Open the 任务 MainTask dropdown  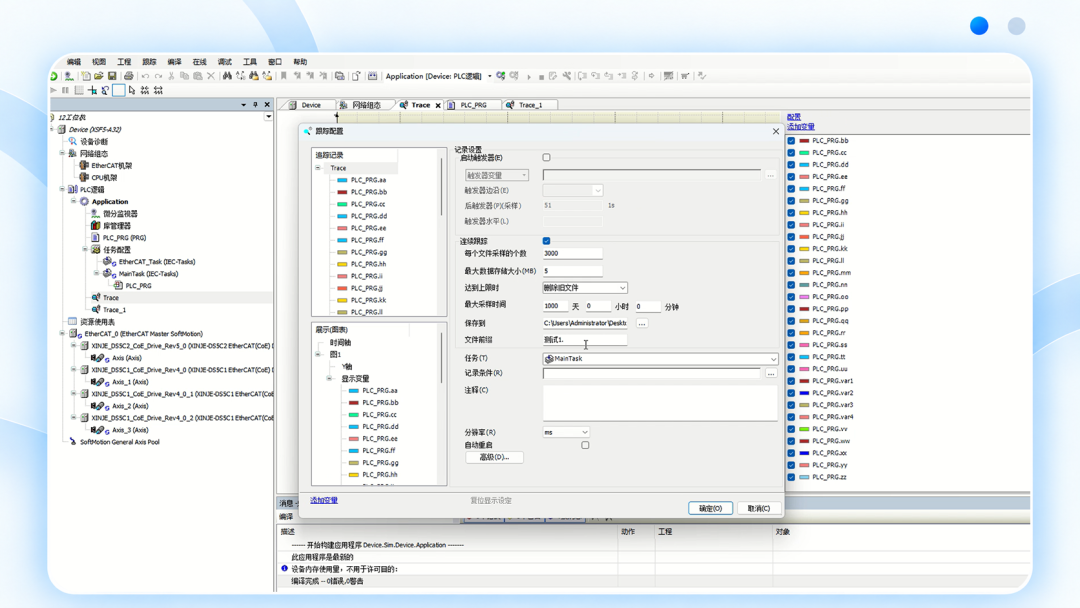coord(661,359)
